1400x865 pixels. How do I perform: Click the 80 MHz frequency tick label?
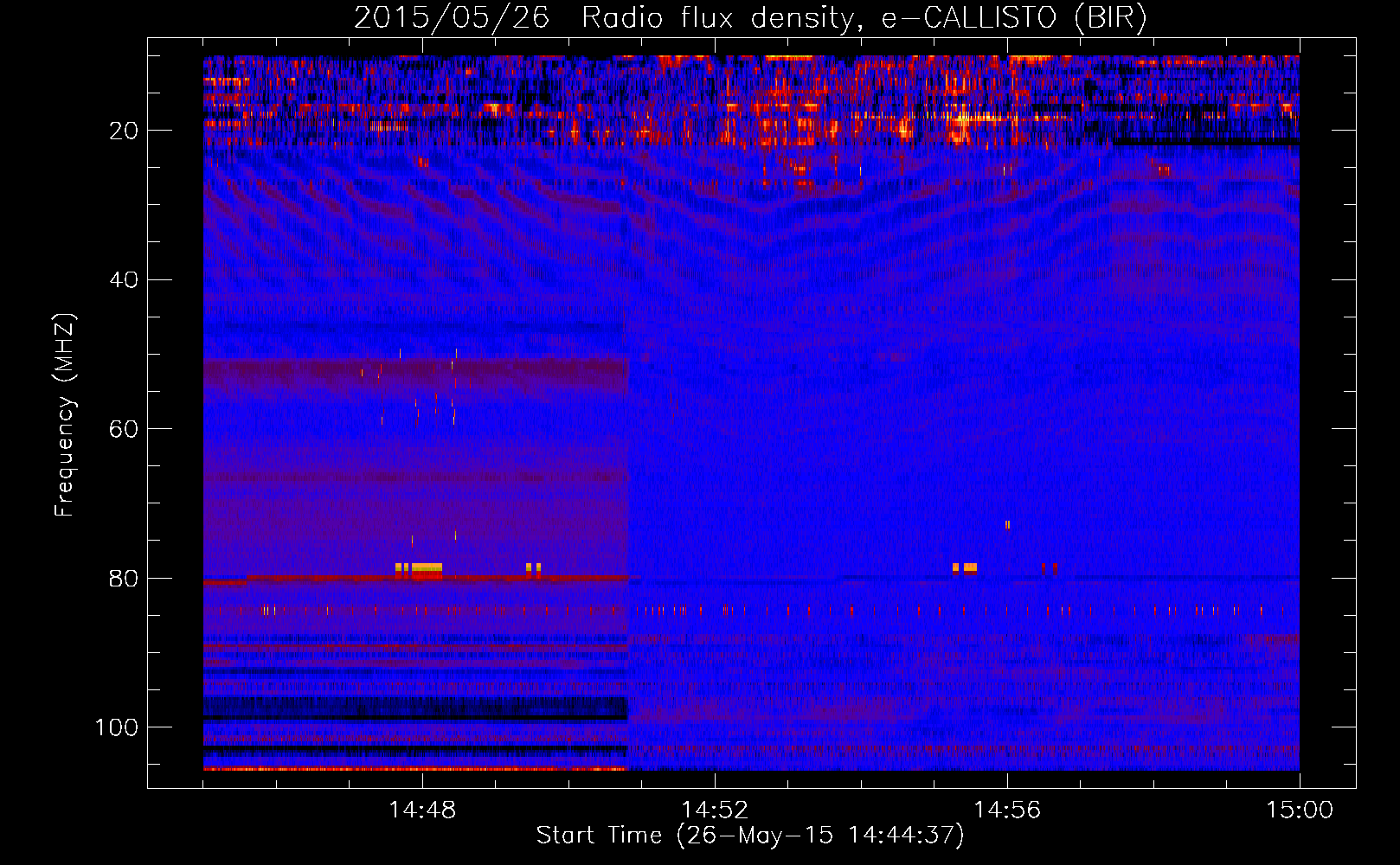pos(124,579)
